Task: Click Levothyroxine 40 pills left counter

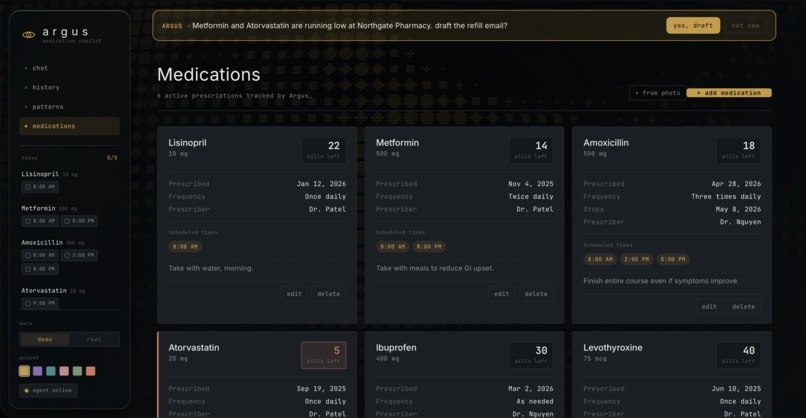Action: click(739, 355)
